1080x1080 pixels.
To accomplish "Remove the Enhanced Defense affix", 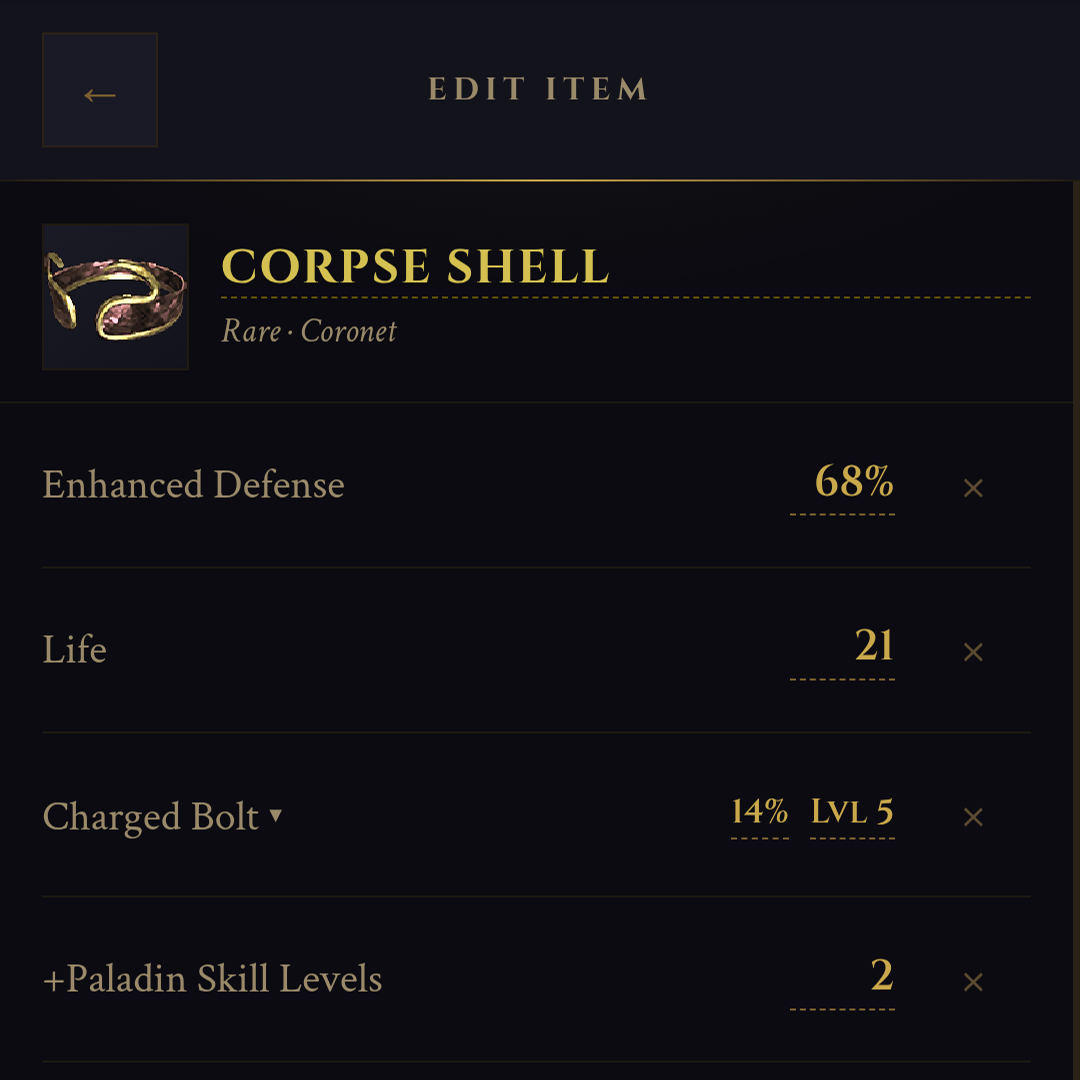I will (x=973, y=488).
